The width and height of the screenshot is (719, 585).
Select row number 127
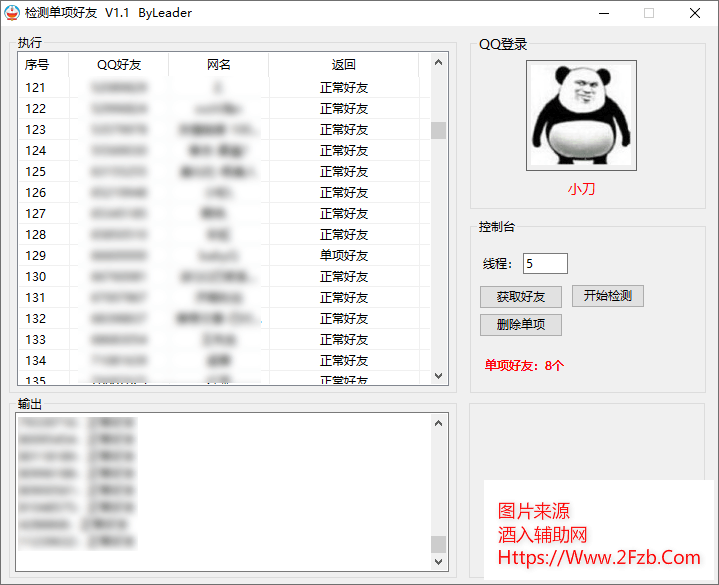[x=224, y=214]
